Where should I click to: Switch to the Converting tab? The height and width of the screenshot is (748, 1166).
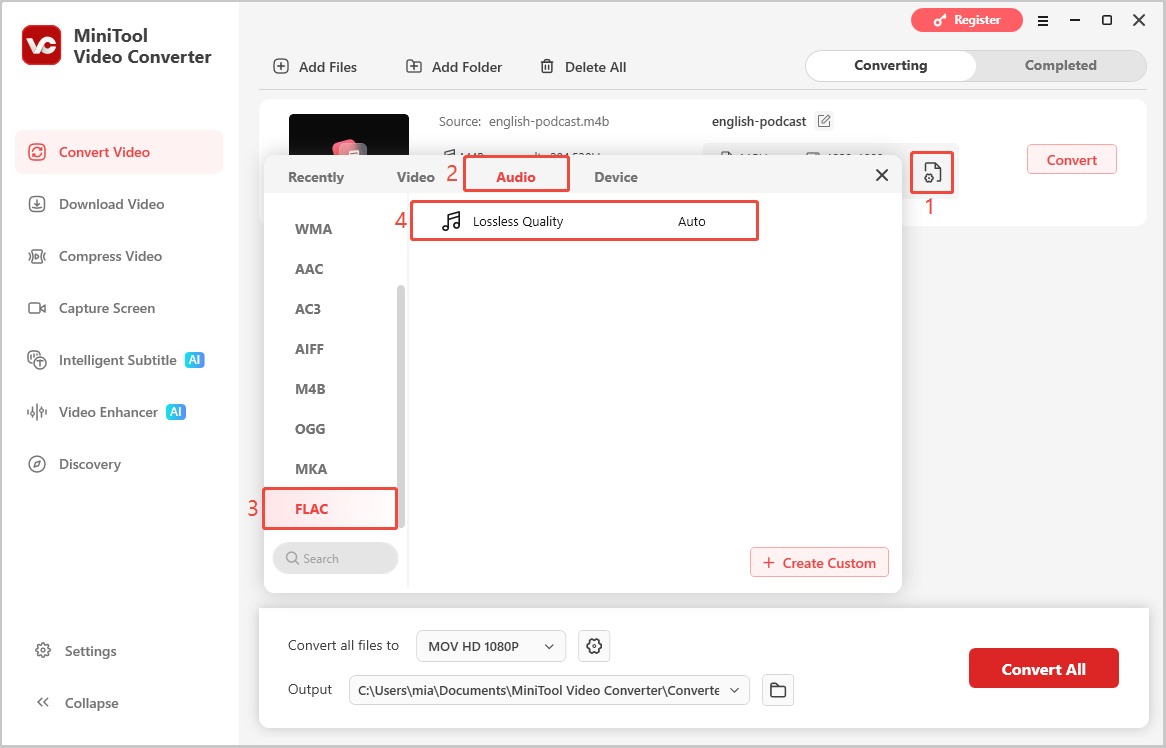tap(891, 65)
